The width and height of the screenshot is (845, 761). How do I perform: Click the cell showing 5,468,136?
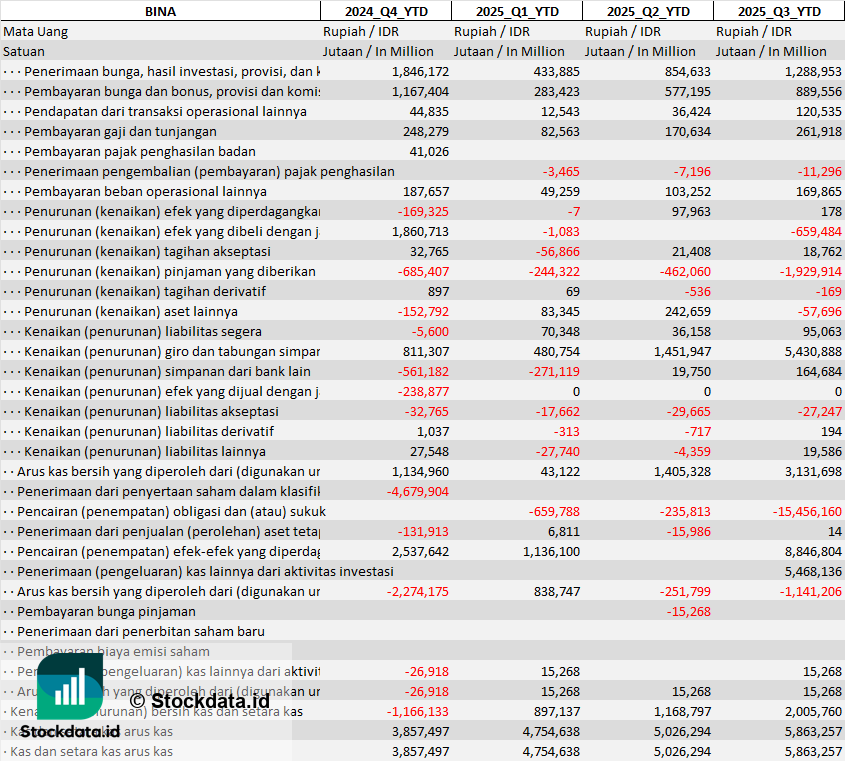808,571
